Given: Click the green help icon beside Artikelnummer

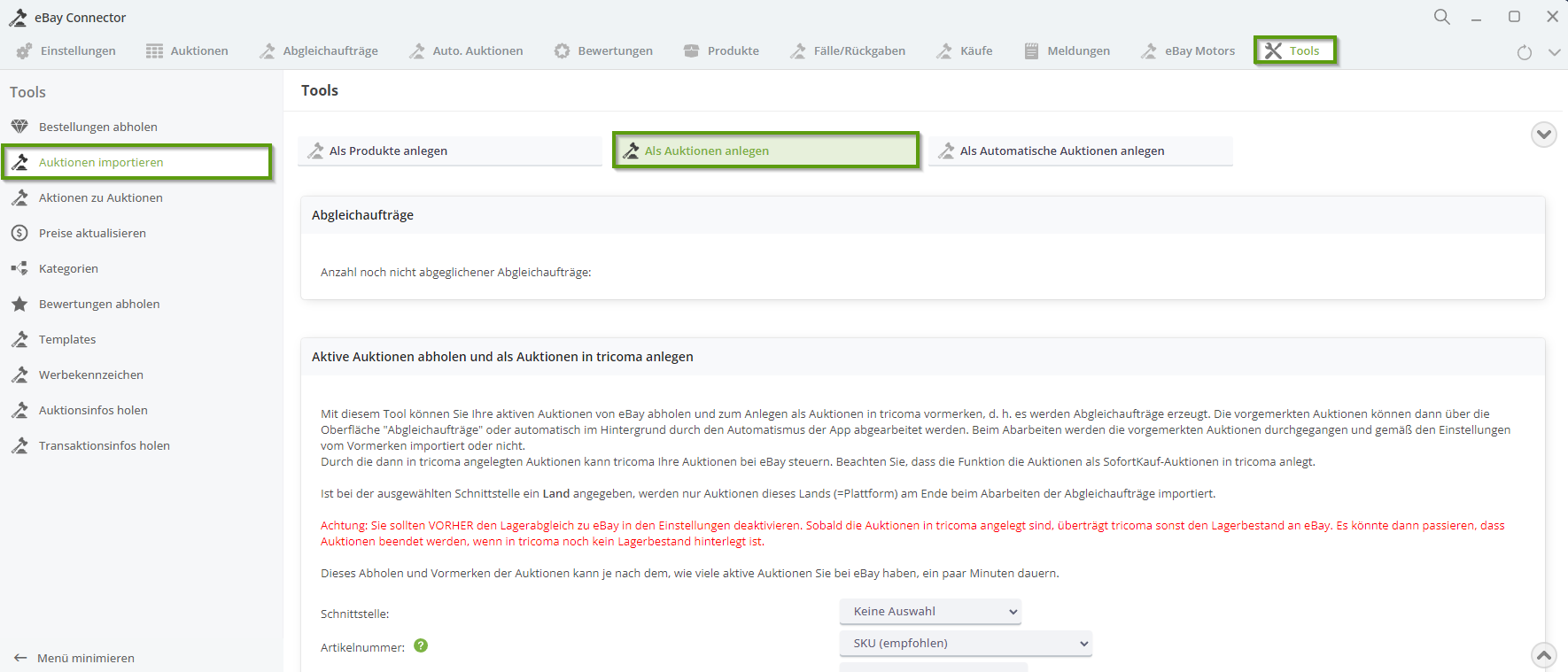Looking at the screenshot, I should [x=421, y=645].
